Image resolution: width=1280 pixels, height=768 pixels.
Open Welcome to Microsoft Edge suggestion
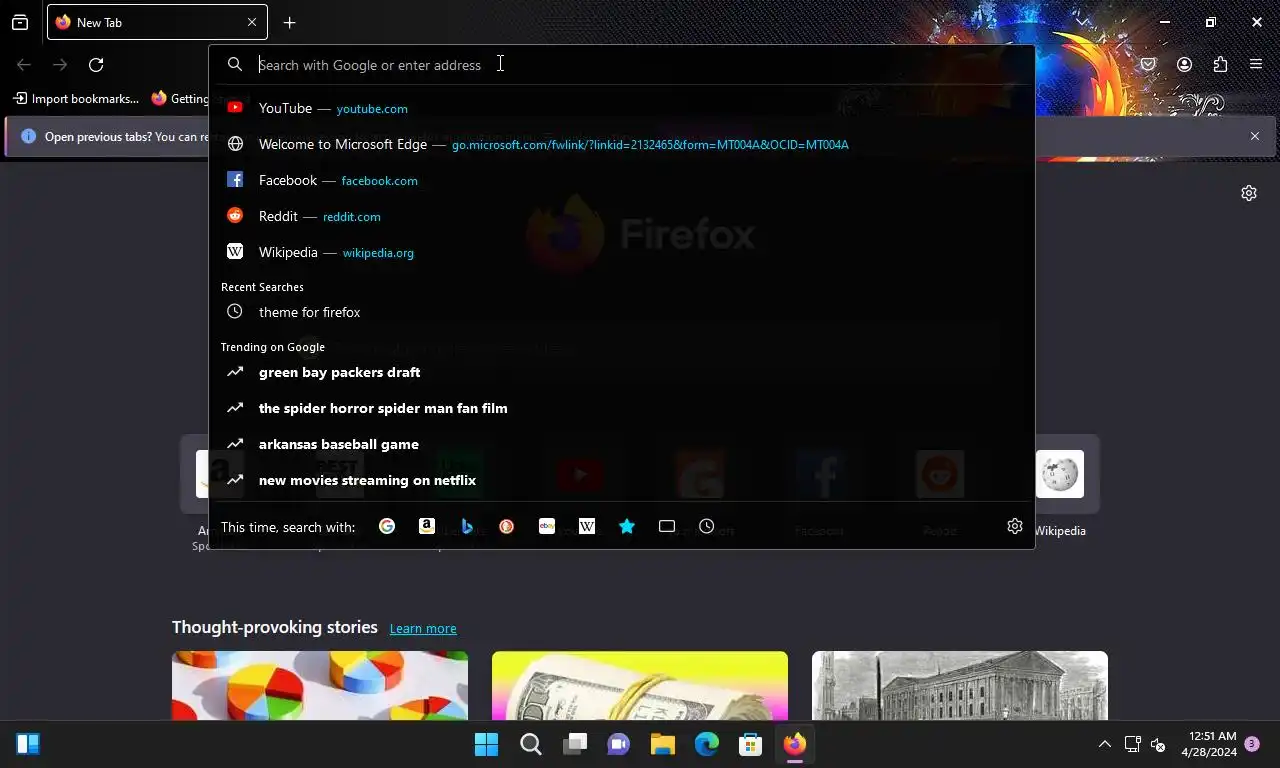coord(622,144)
